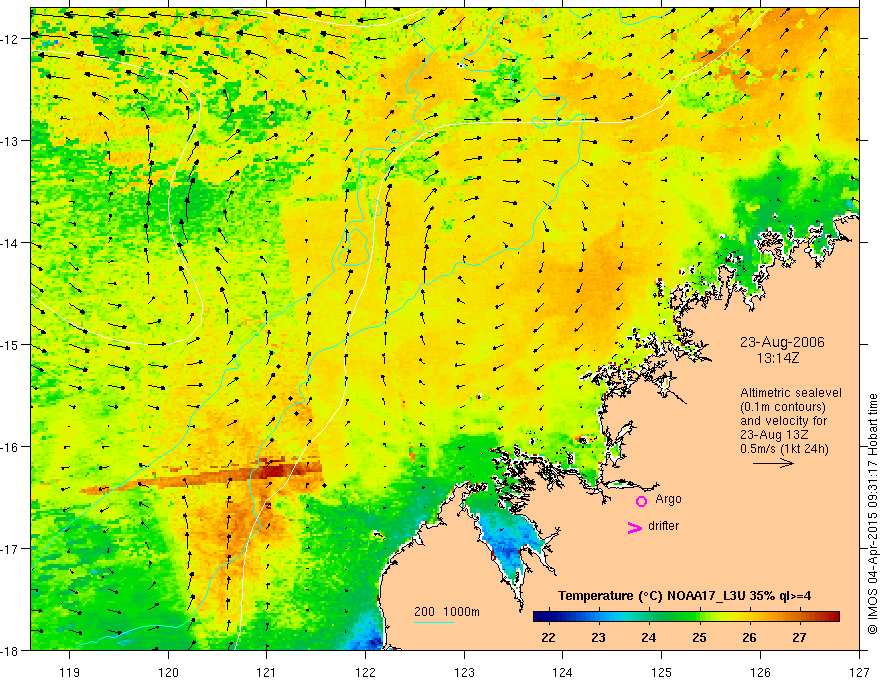
Task: Click the latitude axis label -13
Action: 11,141
